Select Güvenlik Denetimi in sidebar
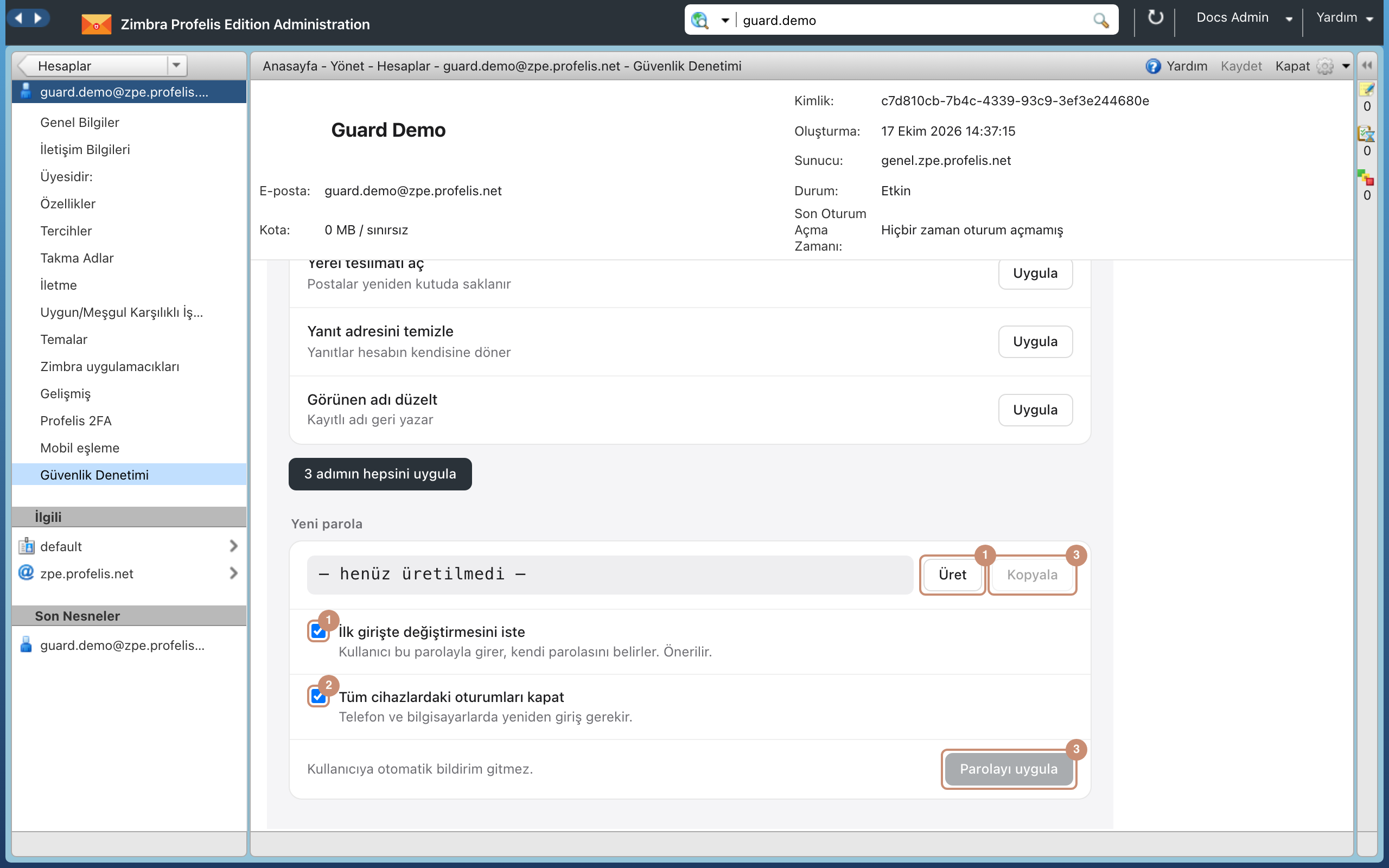The image size is (1389, 868). click(x=129, y=475)
